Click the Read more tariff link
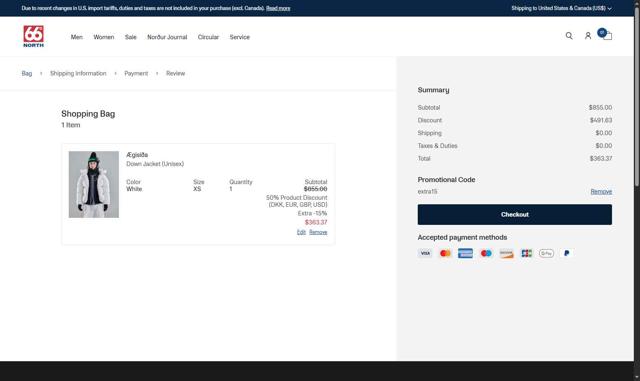 coord(278,8)
